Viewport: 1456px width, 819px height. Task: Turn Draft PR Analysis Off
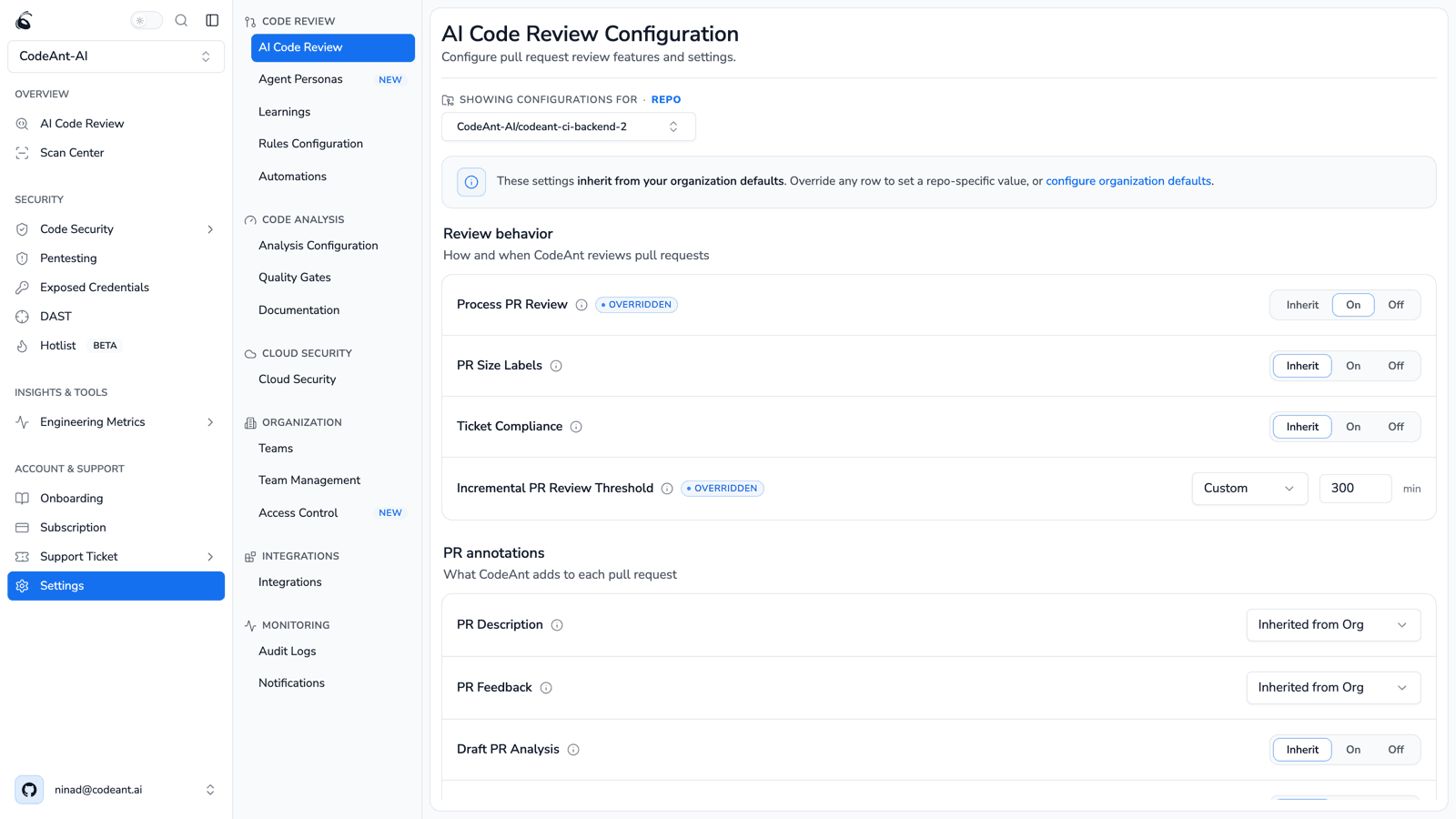point(1396,750)
